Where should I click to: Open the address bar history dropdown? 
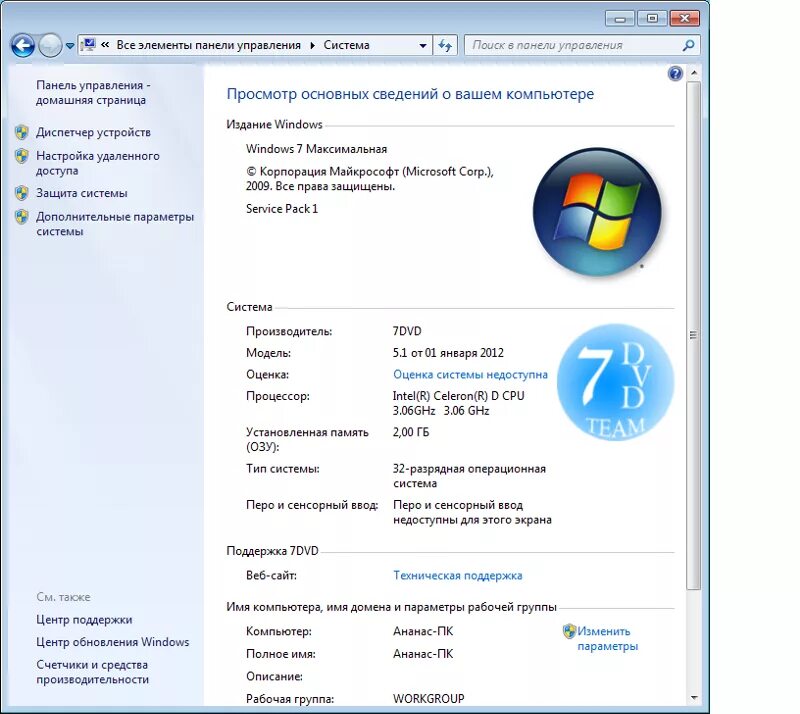(422, 45)
